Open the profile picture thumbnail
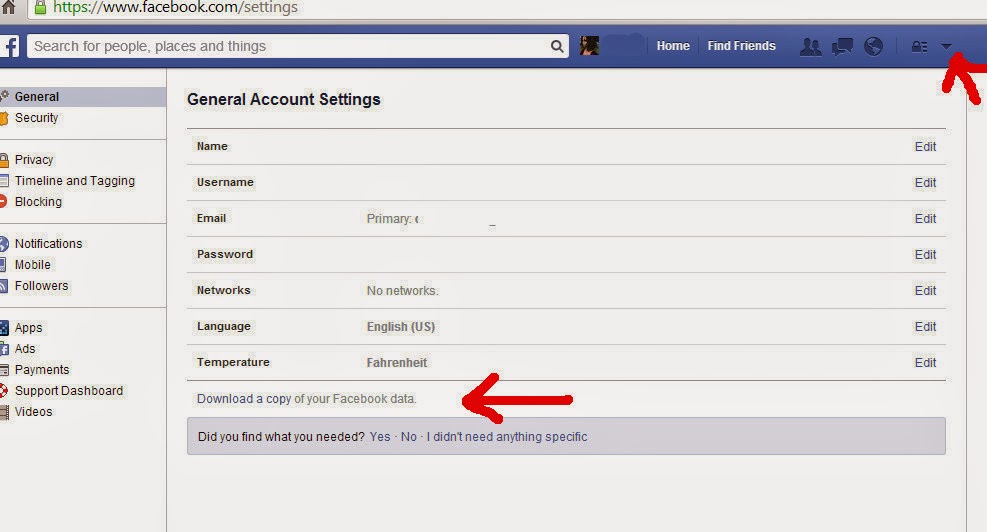 589,46
